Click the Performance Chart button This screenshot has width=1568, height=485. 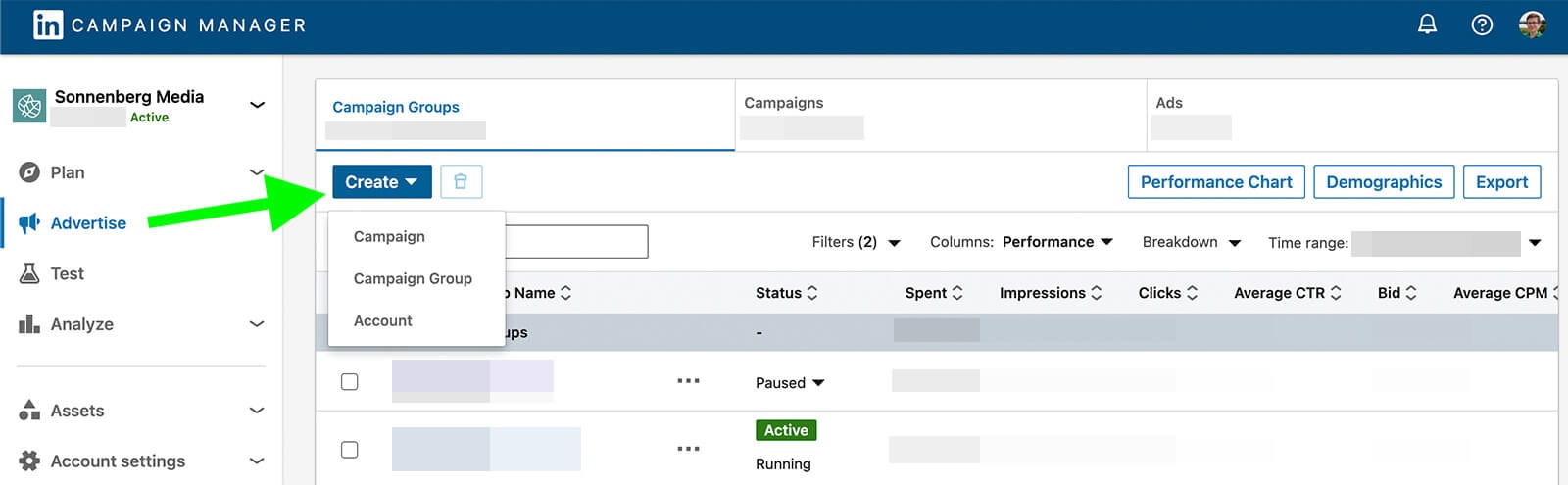click(x=1215, y=182)
